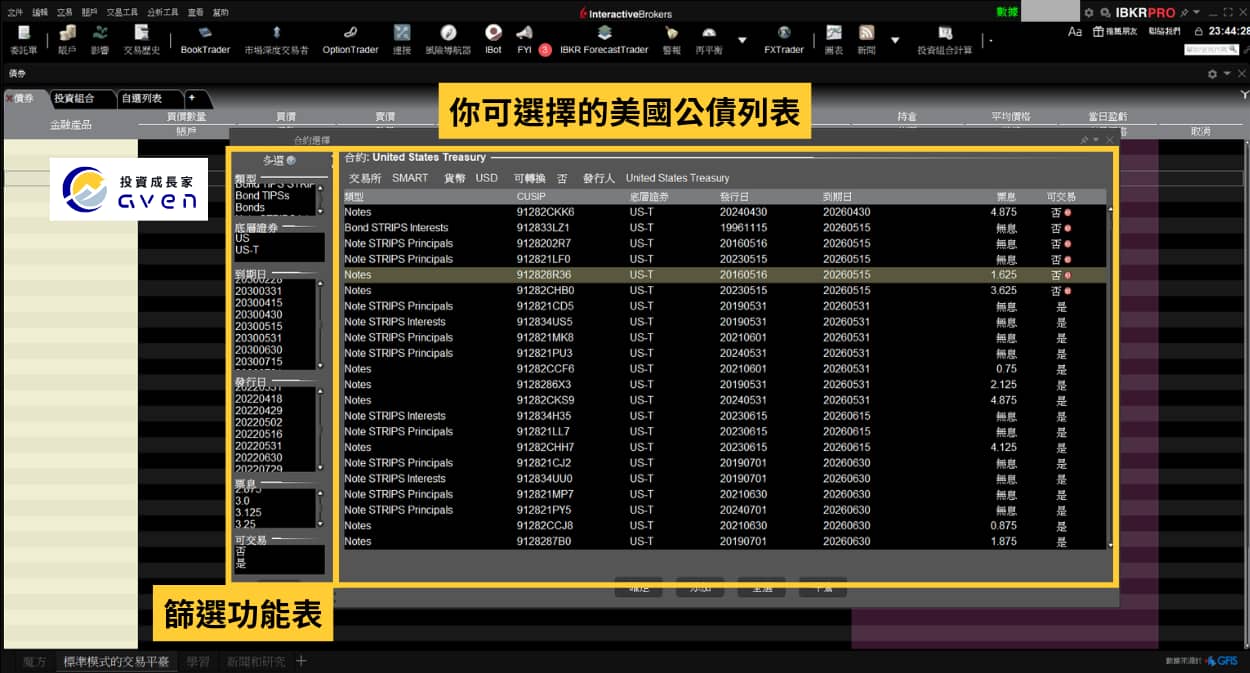Open 市場深度交易者 market depth tool
The width and height of the screenshot is (1250, 673).
coord(276,39)
